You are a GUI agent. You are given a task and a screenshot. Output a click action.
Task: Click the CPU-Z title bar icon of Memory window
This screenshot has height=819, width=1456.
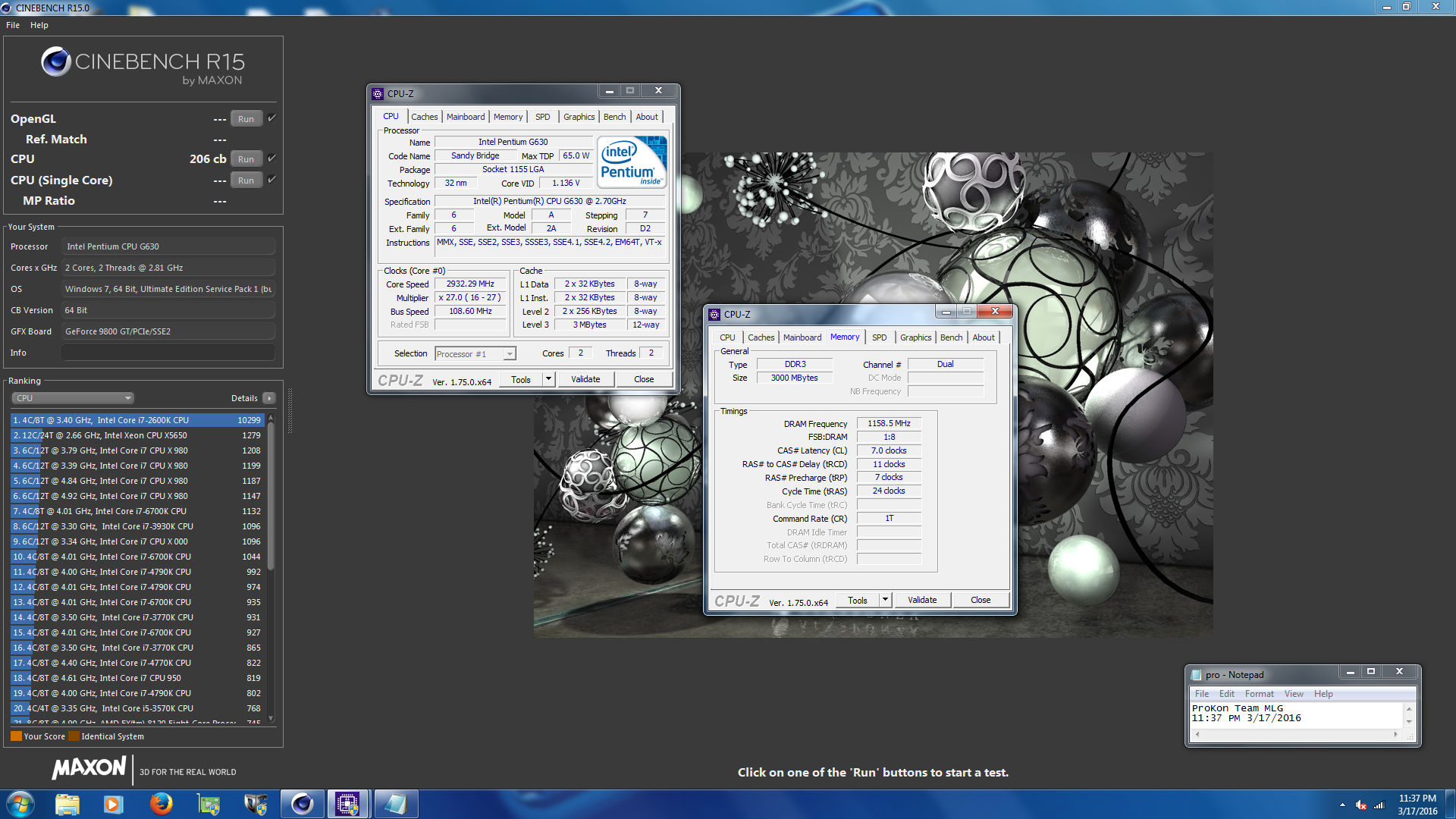714,314
